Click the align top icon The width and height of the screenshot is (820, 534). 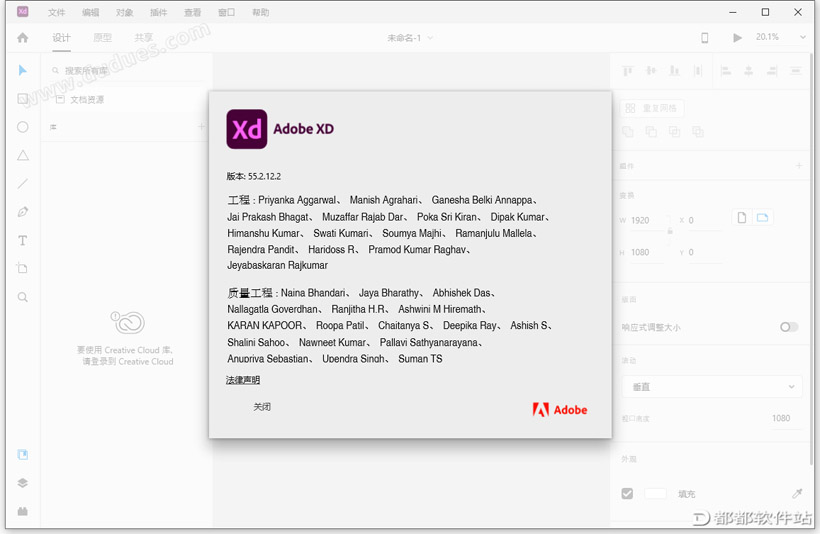[627, 71]
